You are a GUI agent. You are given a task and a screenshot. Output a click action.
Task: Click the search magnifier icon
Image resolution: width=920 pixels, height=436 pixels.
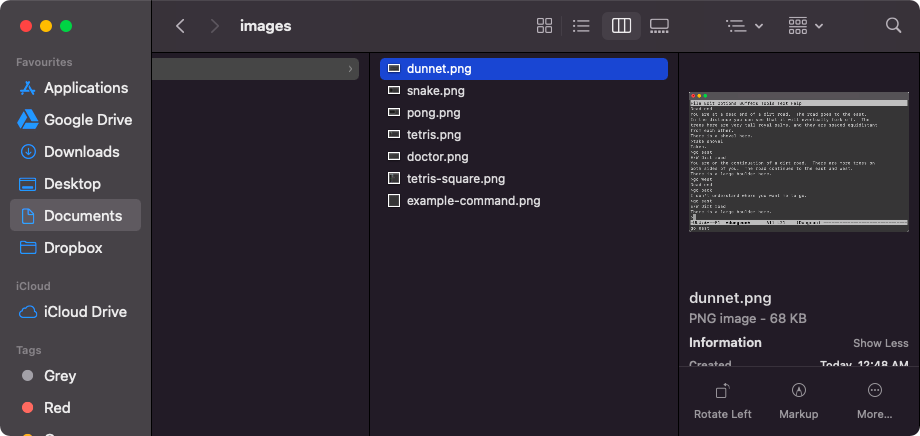[893, 26]
